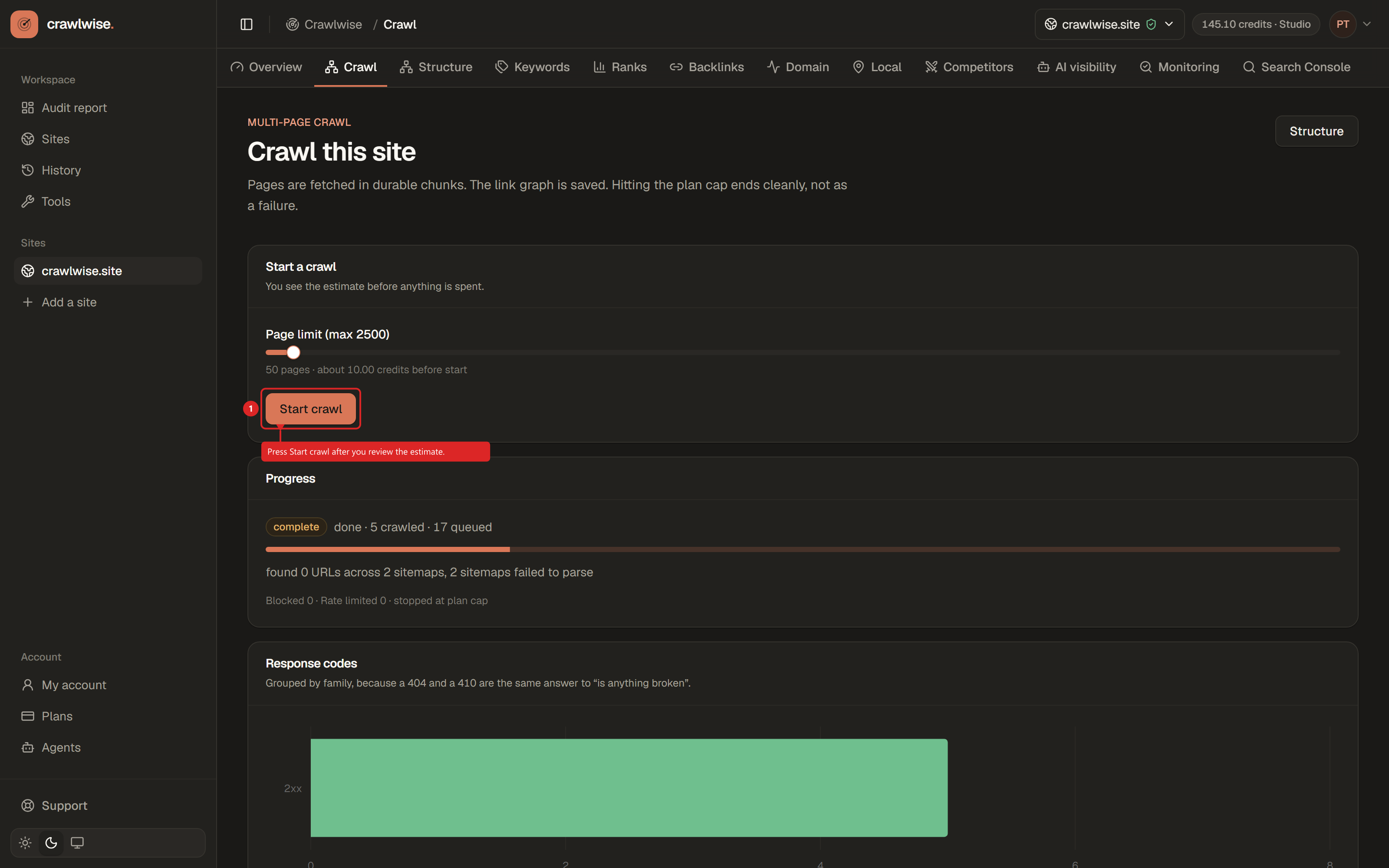Click the 'done · 5 crawled · 17 queued' text

pos(413,527)
